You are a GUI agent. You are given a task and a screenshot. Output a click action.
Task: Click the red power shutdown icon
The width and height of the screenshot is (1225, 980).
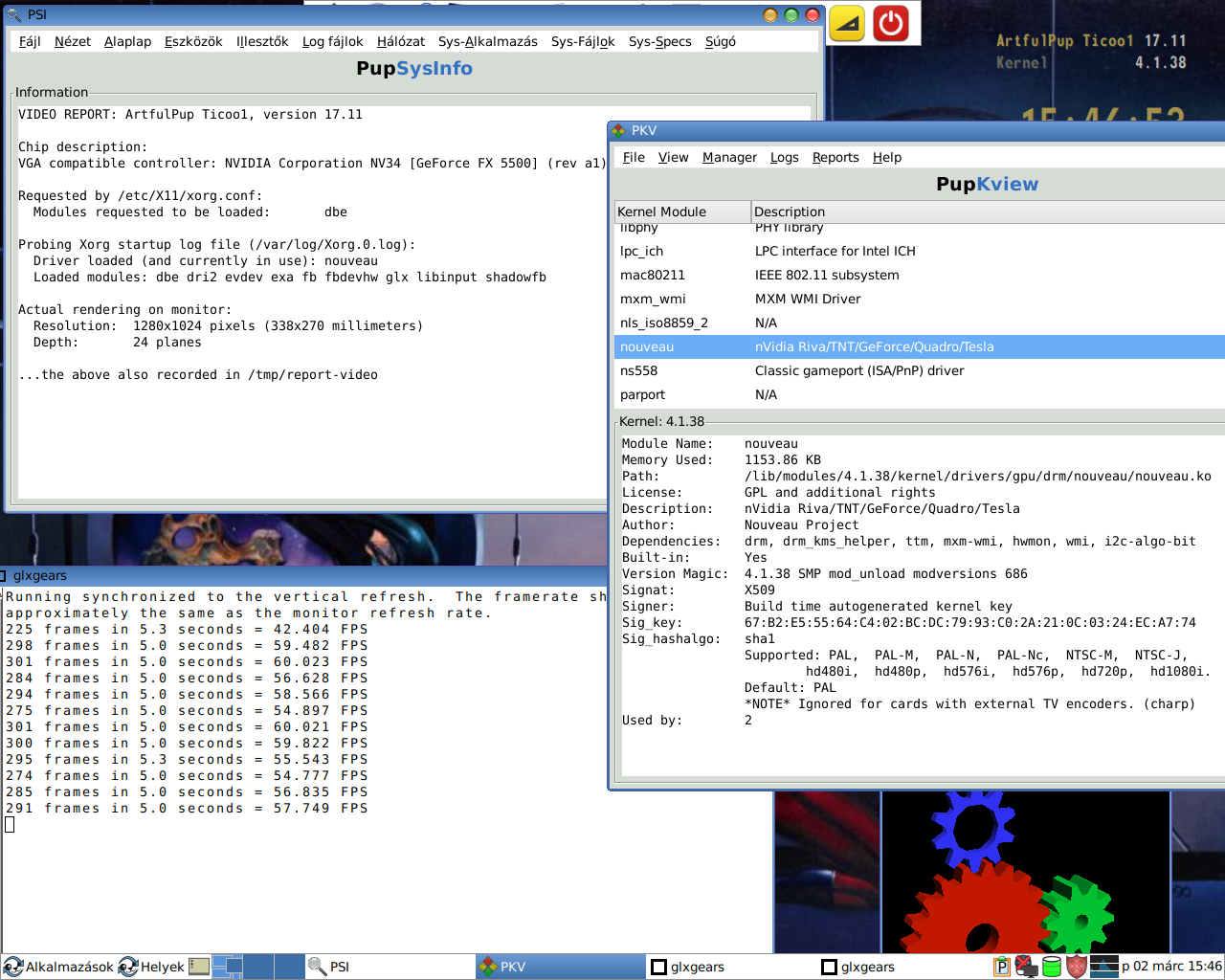pos(891,23)
